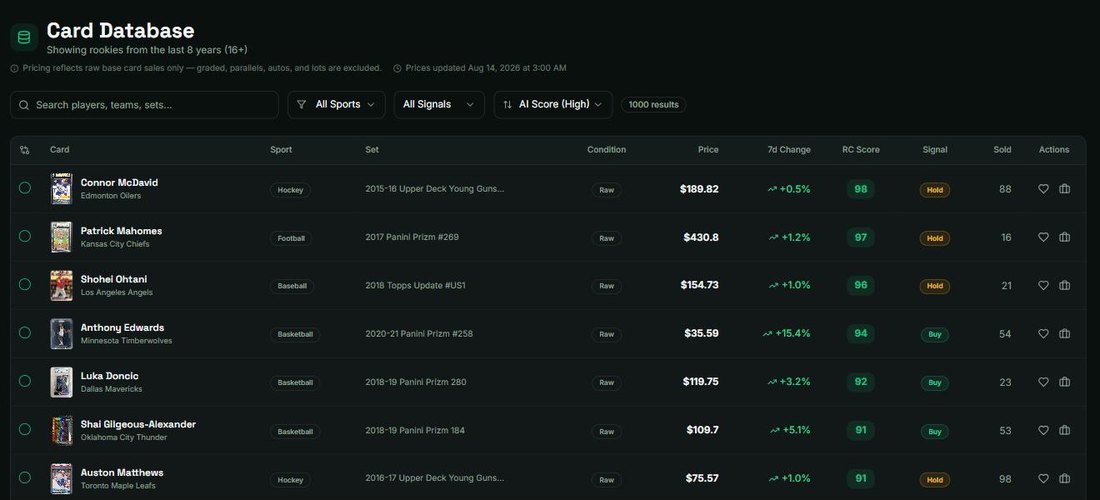Viewport: 1100px width, 500px height.
Task: Click the Football tag for Patrick Mahomes
Action: [290, 238]
